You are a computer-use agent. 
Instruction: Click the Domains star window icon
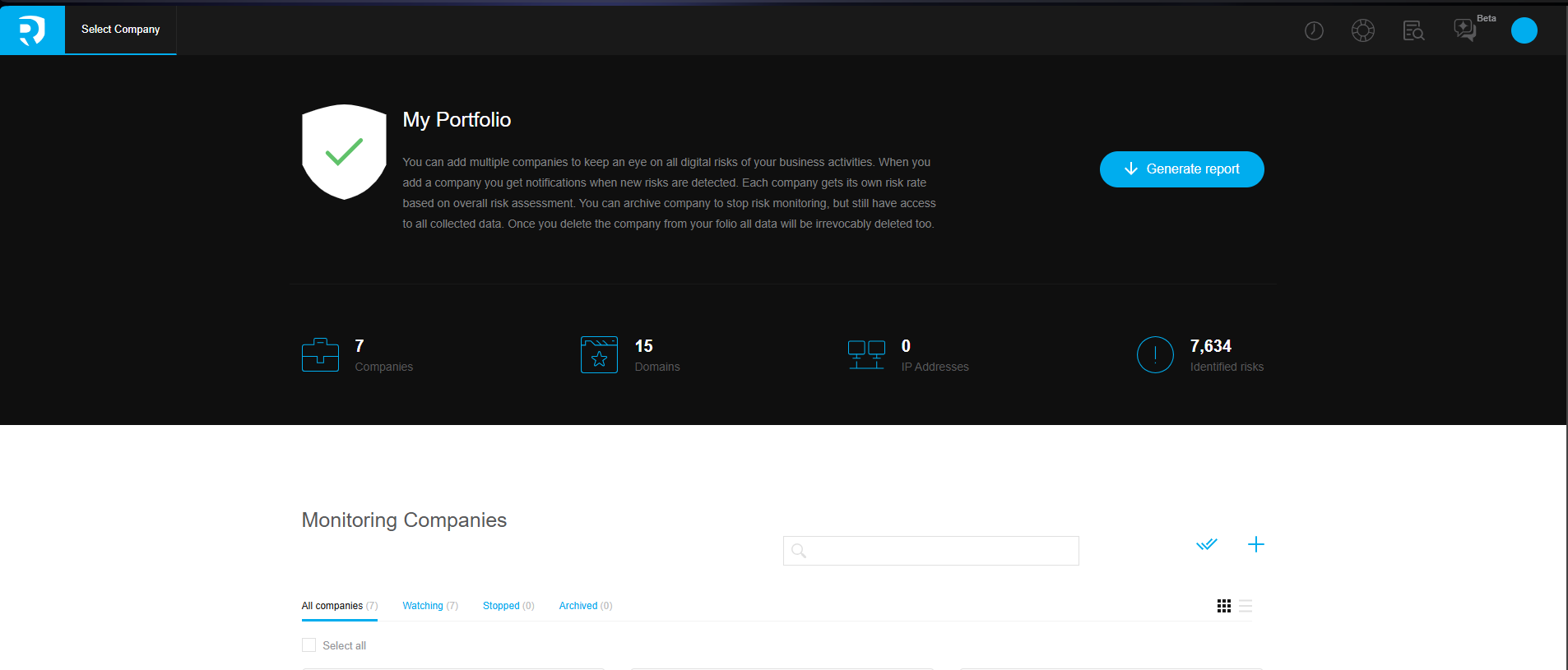point(599,355)
